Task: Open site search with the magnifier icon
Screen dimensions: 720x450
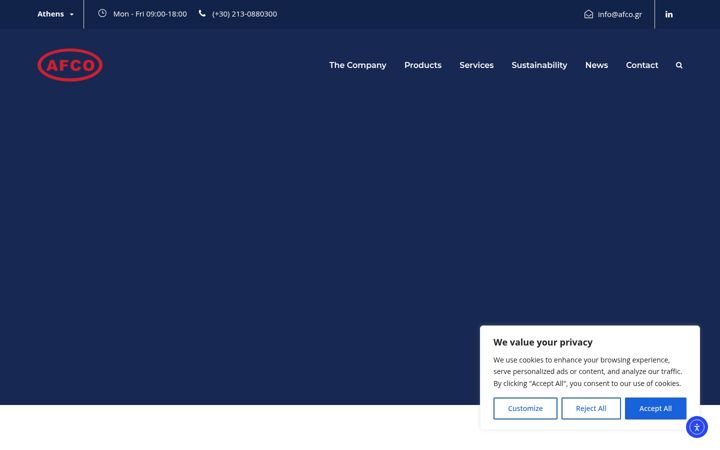Action: click(679, 65)
